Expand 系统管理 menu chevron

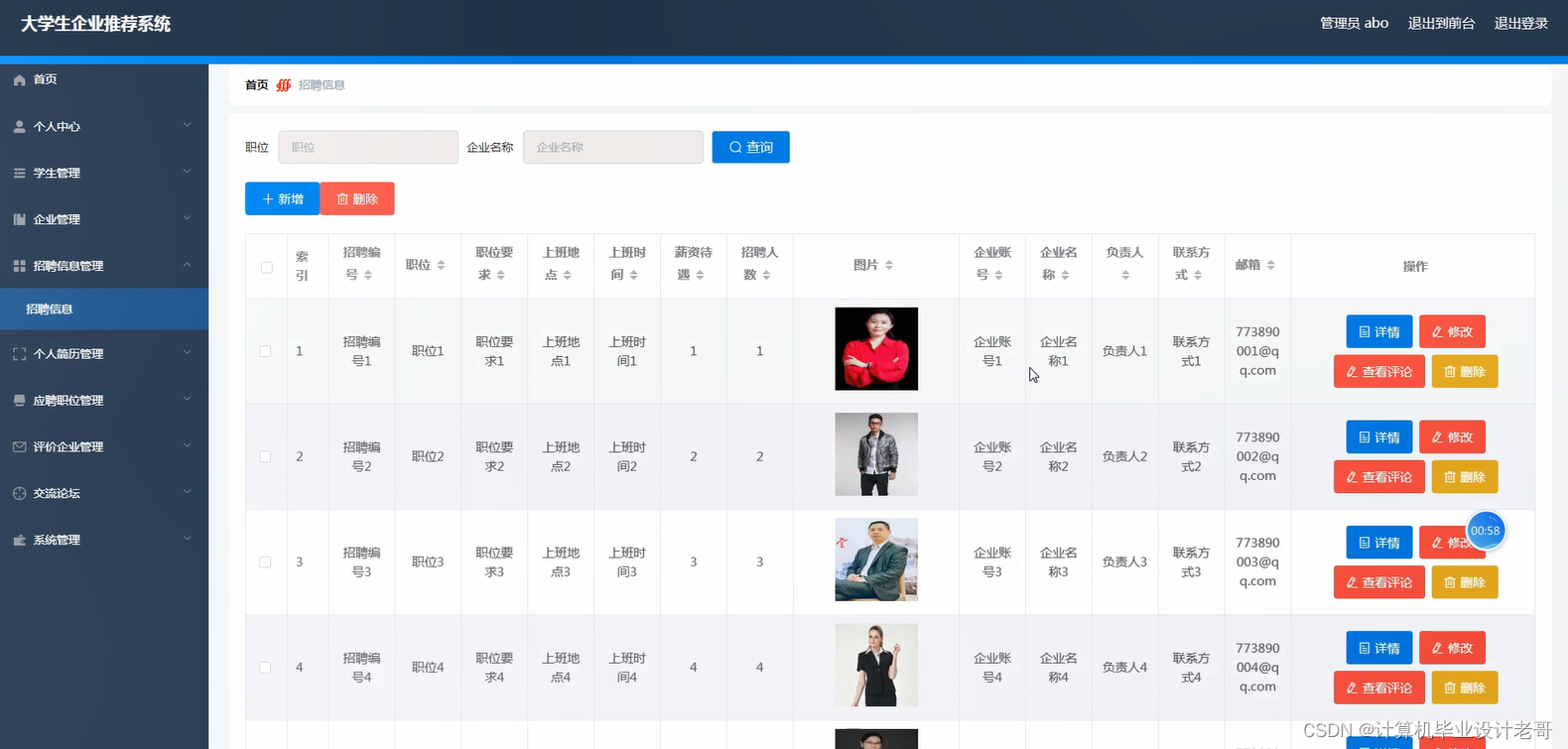click(187, 539)
